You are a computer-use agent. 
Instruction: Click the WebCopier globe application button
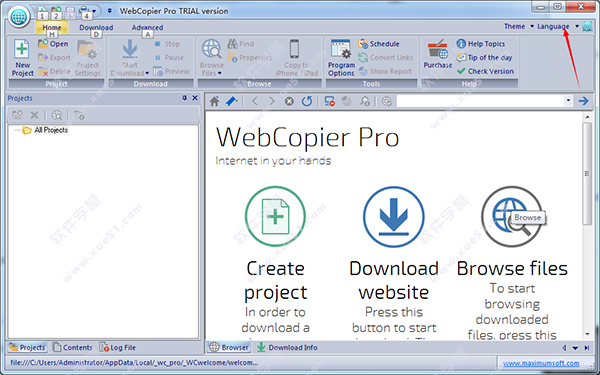(x=19, y=17)
